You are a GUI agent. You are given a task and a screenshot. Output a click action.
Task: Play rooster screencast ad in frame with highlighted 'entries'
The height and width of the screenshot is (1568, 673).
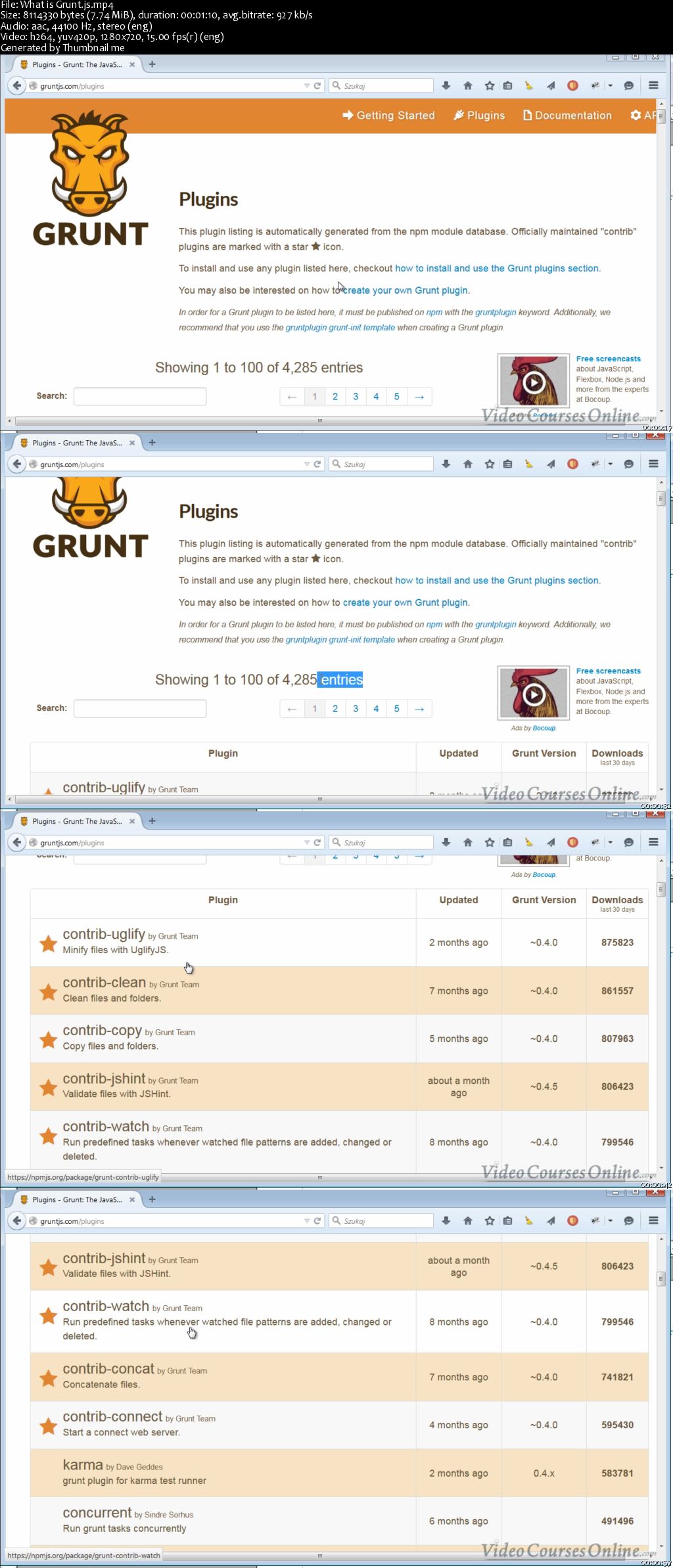coord(534,694)
